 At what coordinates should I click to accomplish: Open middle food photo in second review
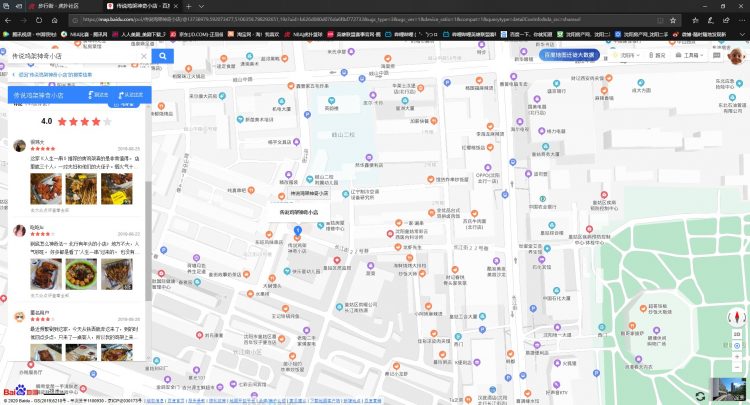tap(81, 274)
